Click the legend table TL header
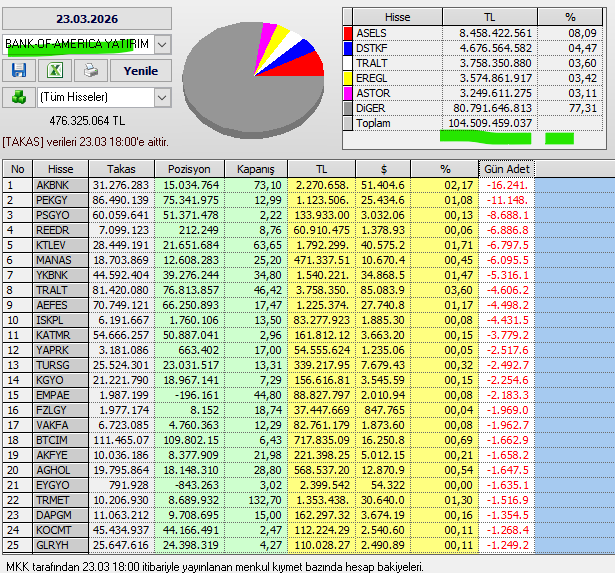 [x=489, y=17]
